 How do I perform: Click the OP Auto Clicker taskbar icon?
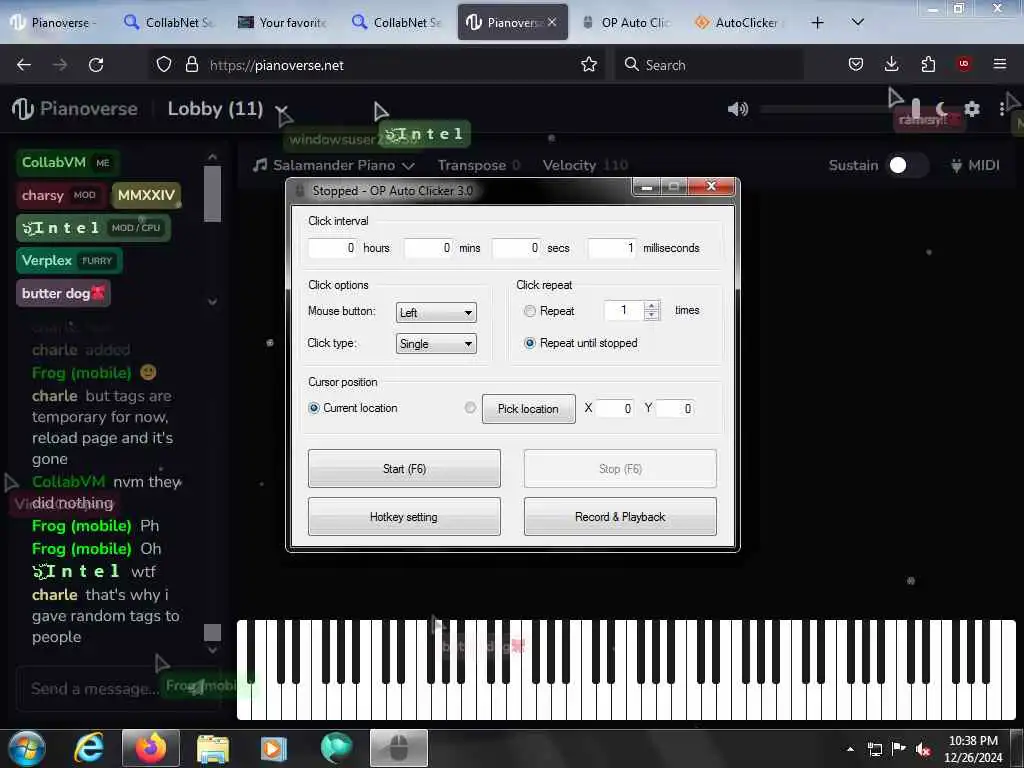coord(398,748)
